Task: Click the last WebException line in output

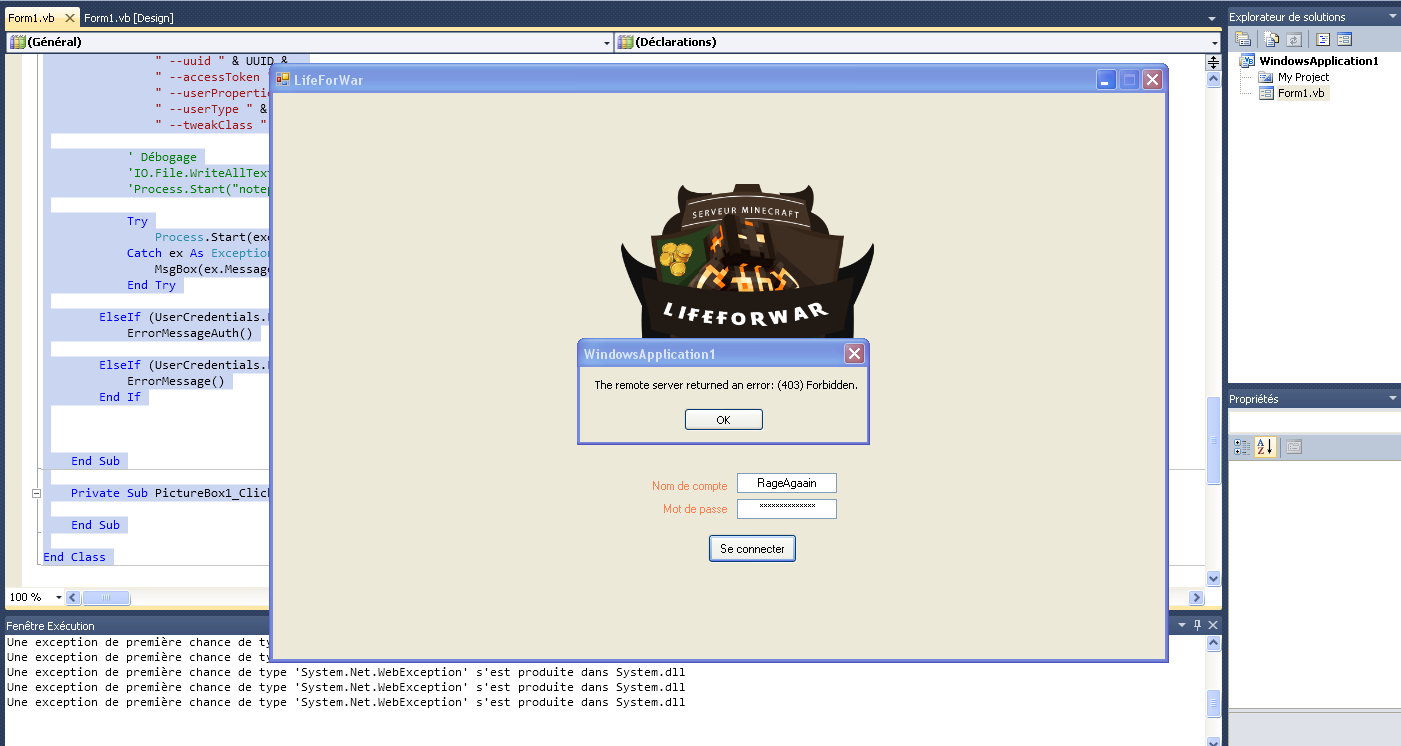Action: click(x=346, y=702)
